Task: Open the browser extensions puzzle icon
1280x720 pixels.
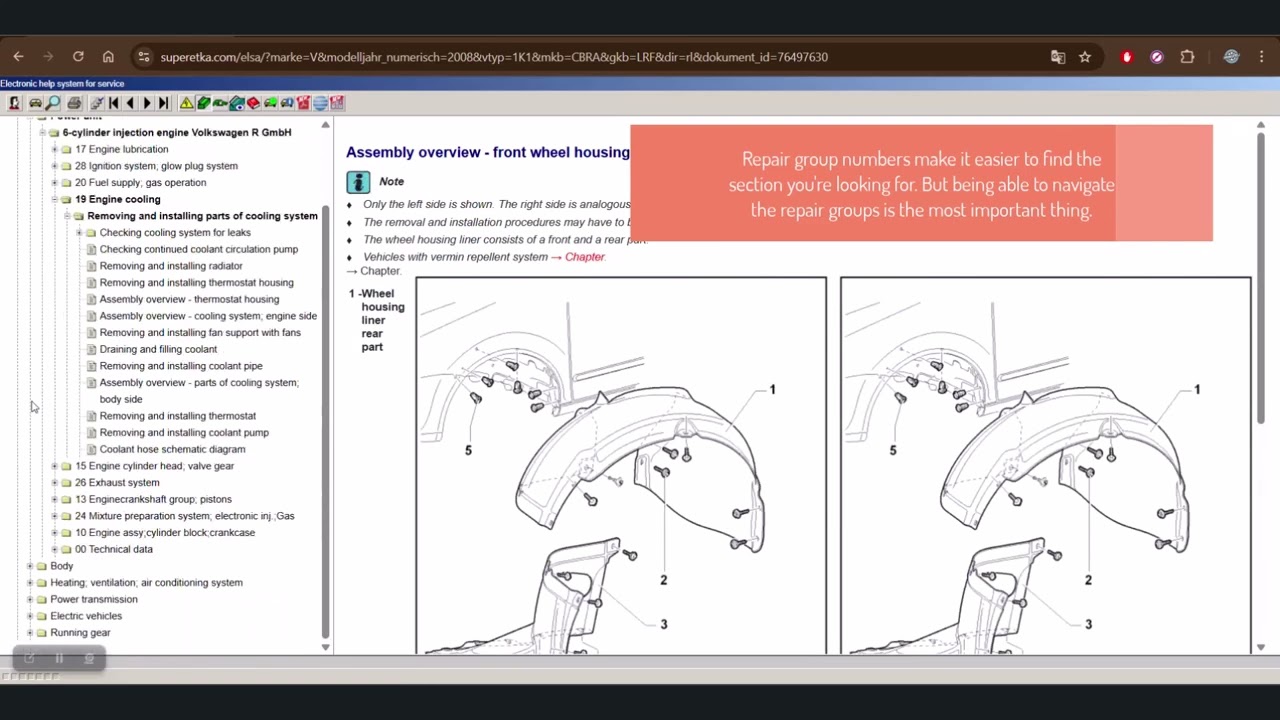Action: tap(1187, 57)
